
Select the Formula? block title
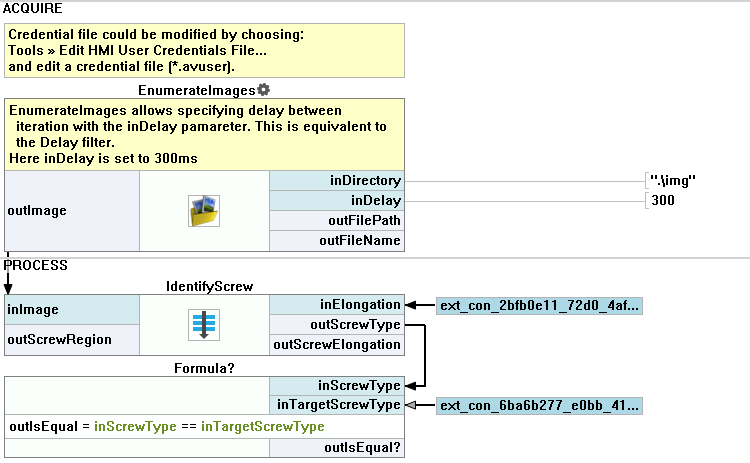[x=204, y=368]
